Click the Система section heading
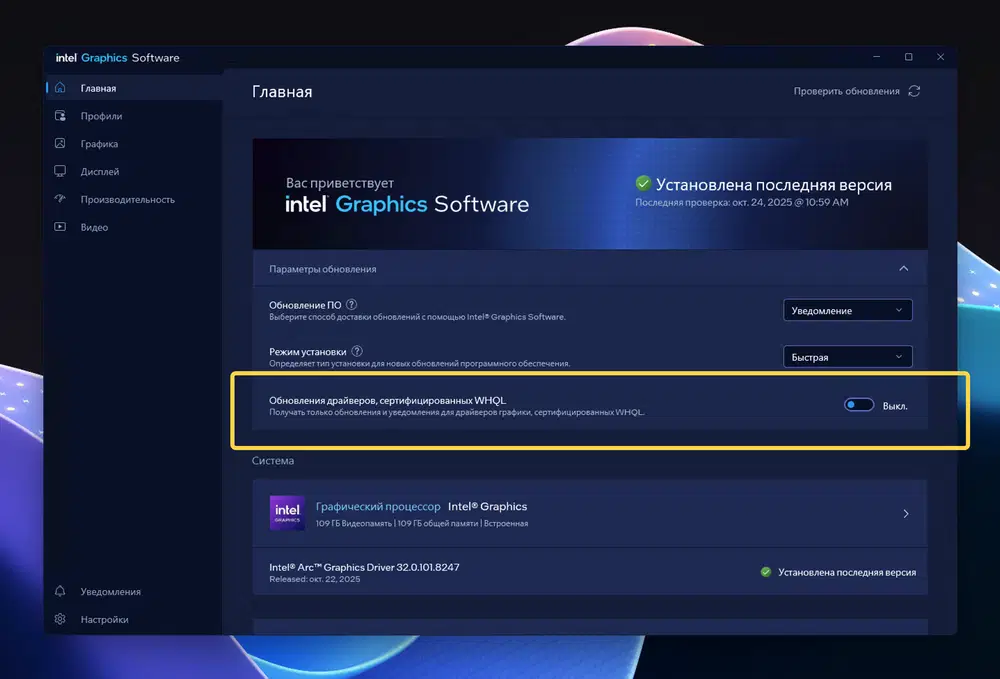Viewport: 1000px width, 679px height. pos(273,460)
